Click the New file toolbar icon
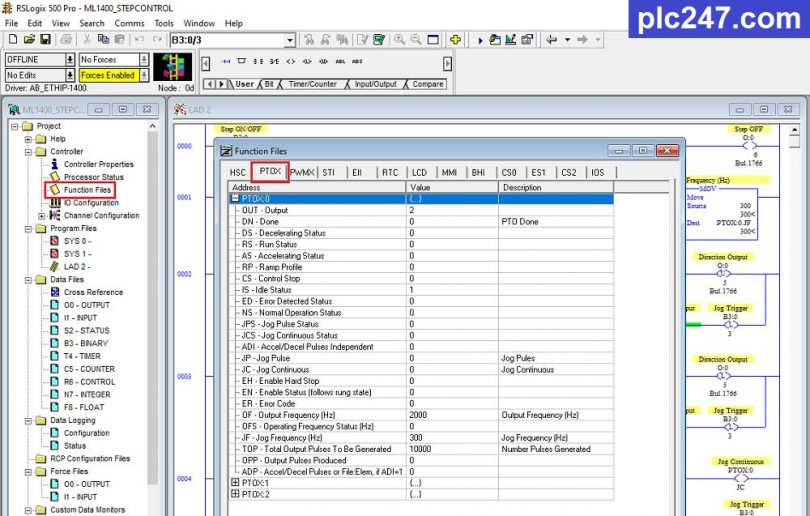Viewport: 810px width, 516px height. point(13,39)
